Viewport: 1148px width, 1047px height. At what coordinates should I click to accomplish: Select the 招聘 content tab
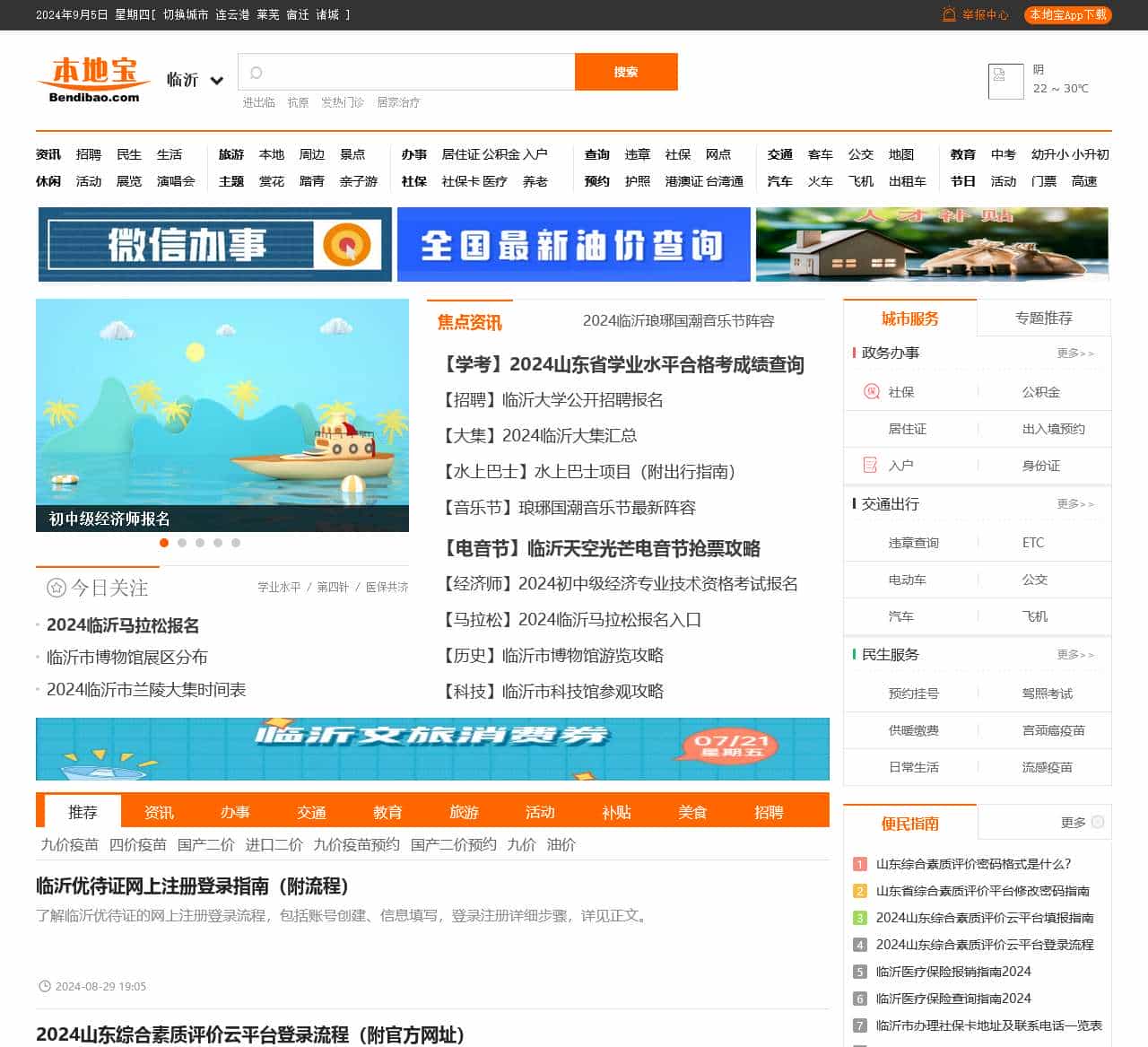(769, 811)
